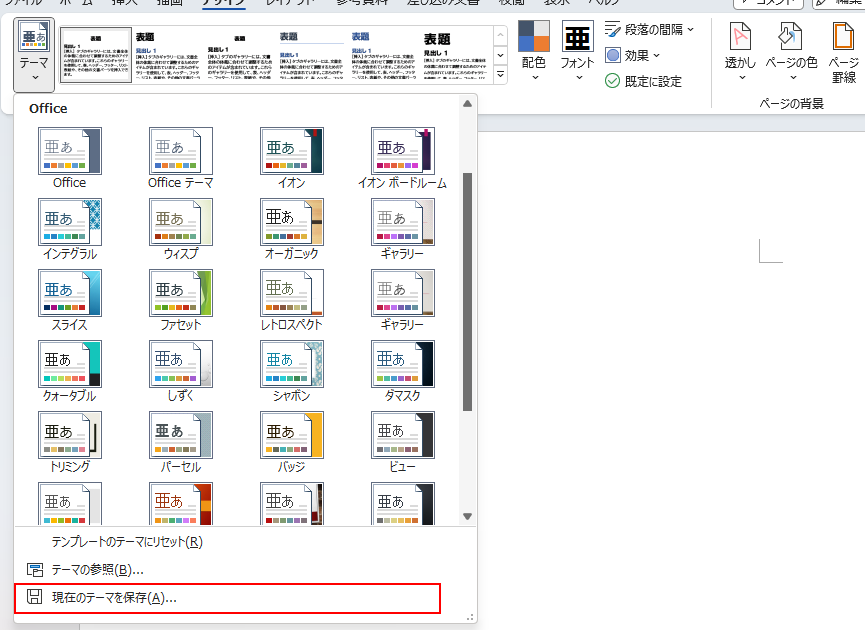Image resolution: width=865 pixels, height=630 pixels.
Task: Open the 効果 effects dropdown
Action: point(633,55)
